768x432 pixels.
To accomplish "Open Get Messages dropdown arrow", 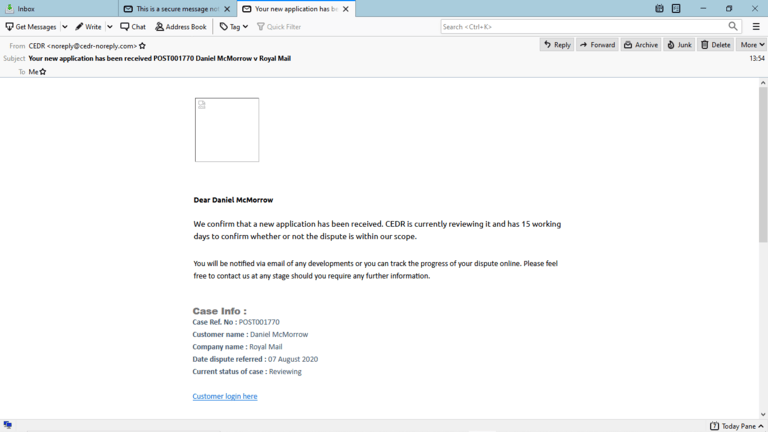I will click(x=65, y=27).
